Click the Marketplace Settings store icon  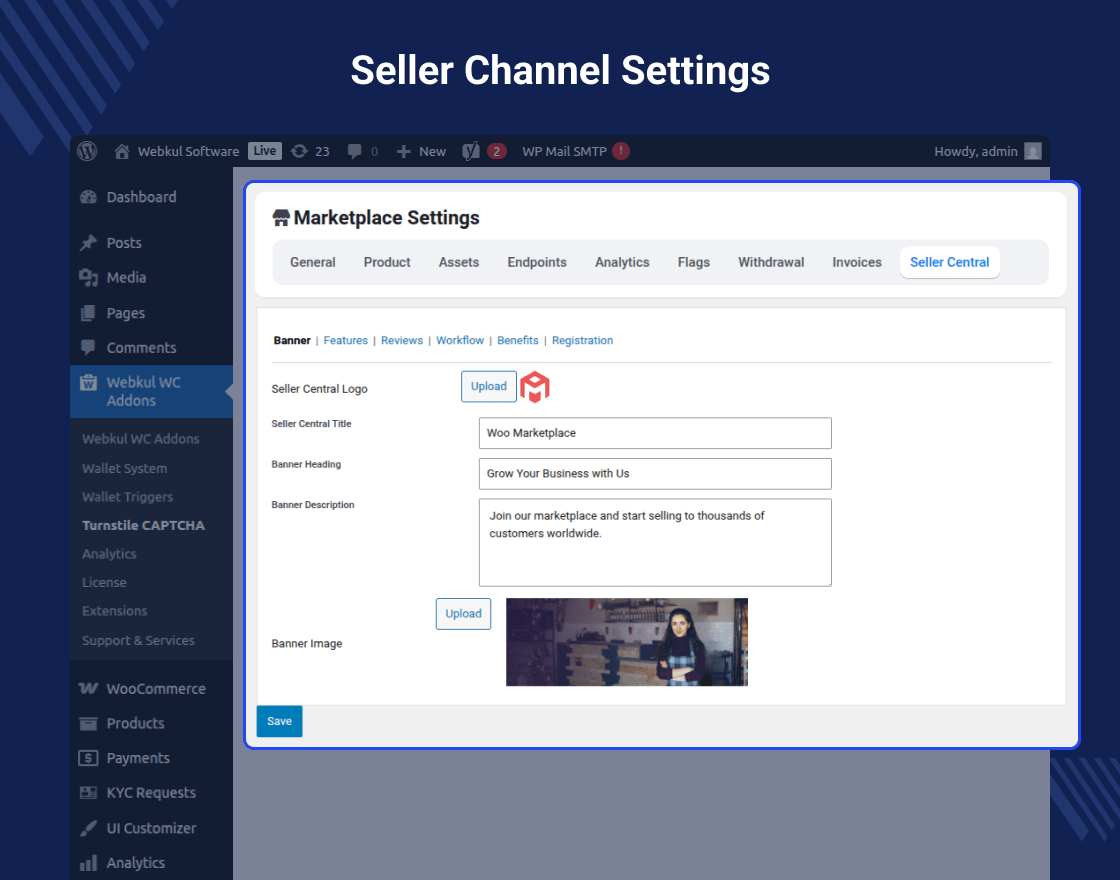[281, 218]
